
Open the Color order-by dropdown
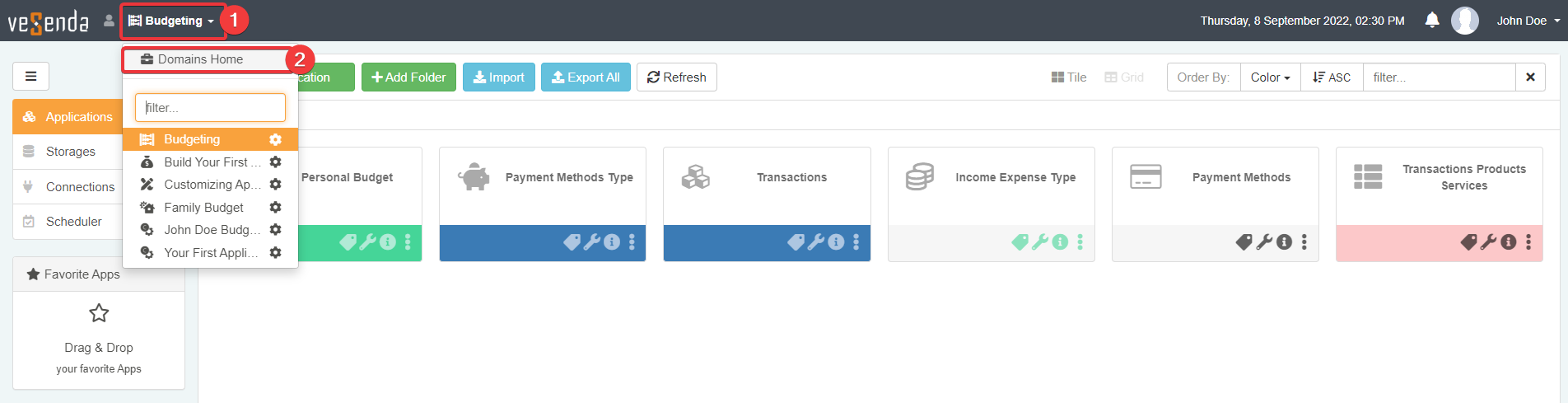click(x=1270, y=77)
